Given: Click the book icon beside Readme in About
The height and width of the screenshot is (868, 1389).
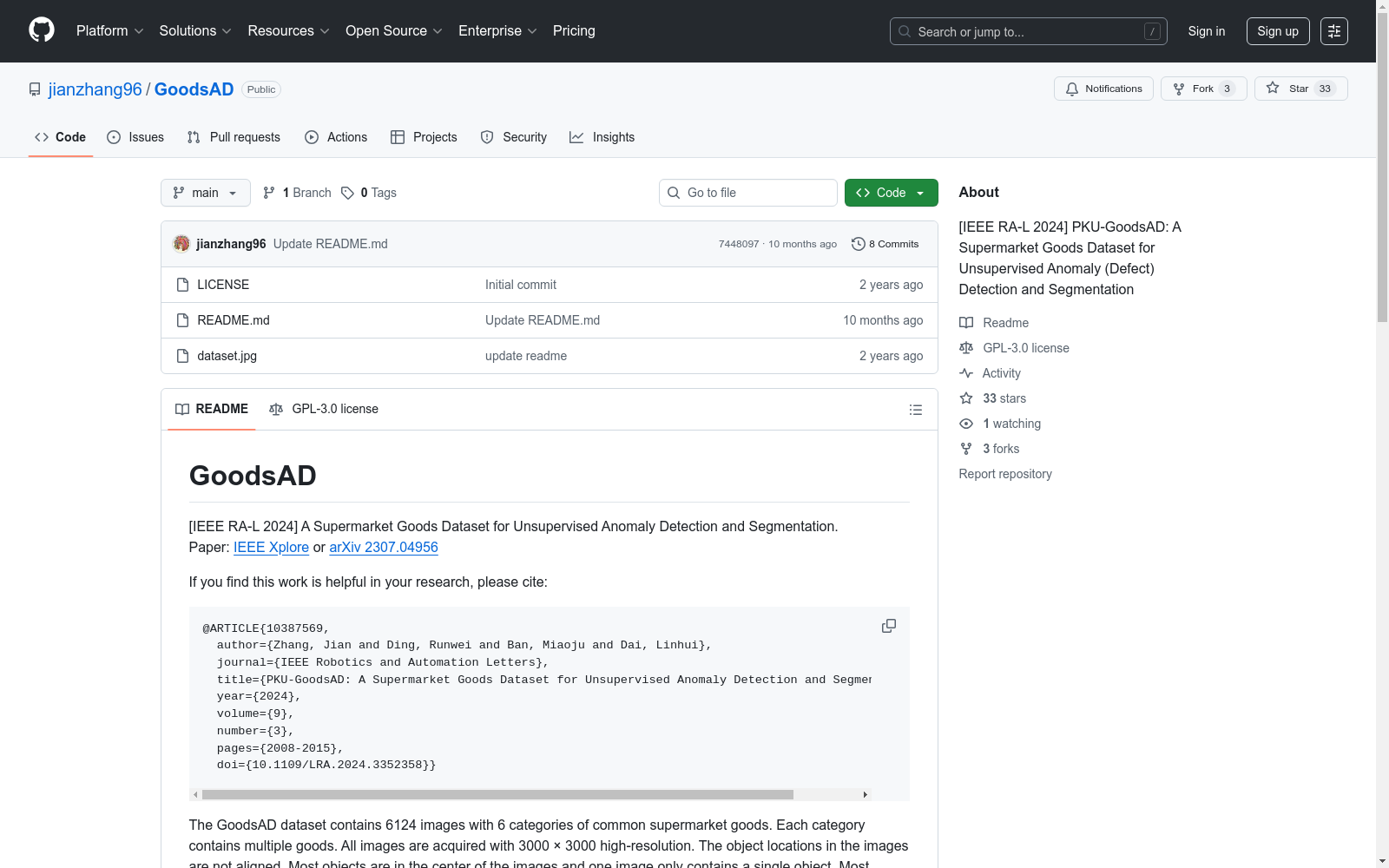Looking at the screenshot, I should pos(966,323).
